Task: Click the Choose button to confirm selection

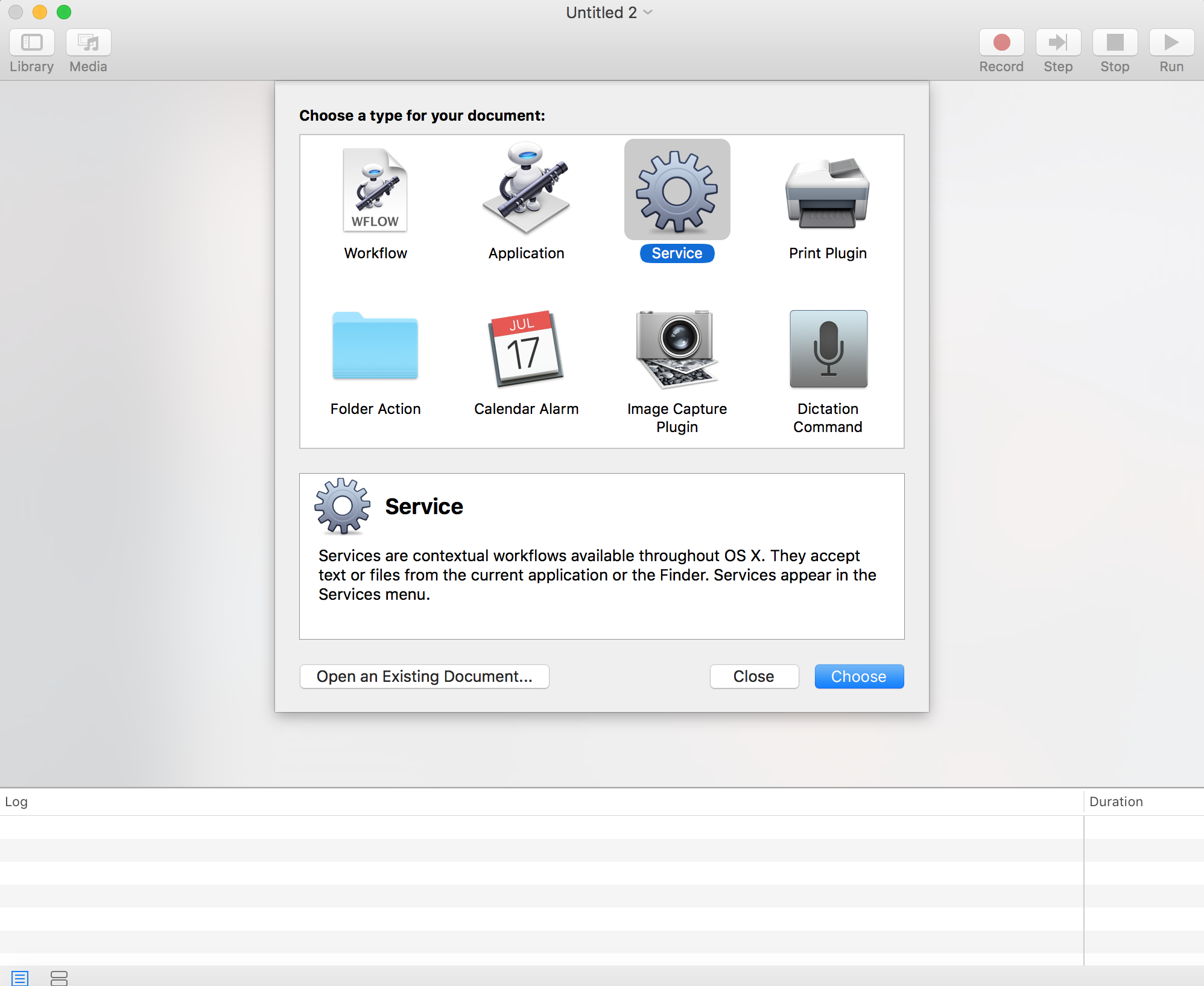Action: [x=858, y=676]
